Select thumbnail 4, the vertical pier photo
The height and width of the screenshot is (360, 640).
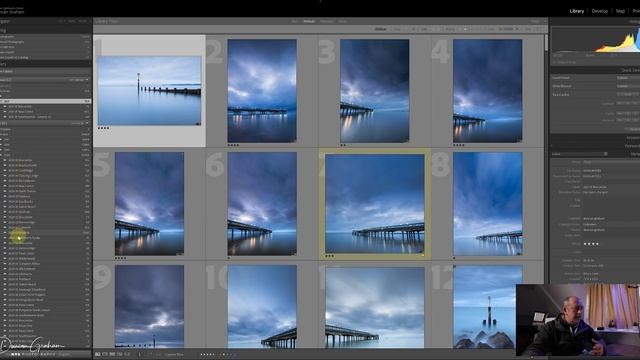(487, 91)
